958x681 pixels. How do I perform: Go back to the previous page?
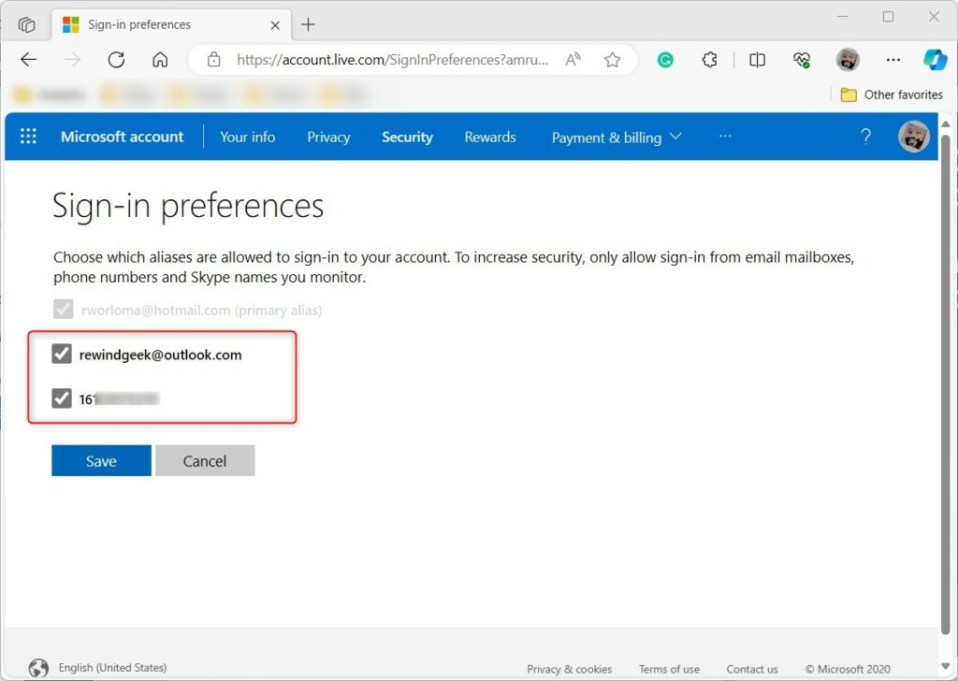29,59
